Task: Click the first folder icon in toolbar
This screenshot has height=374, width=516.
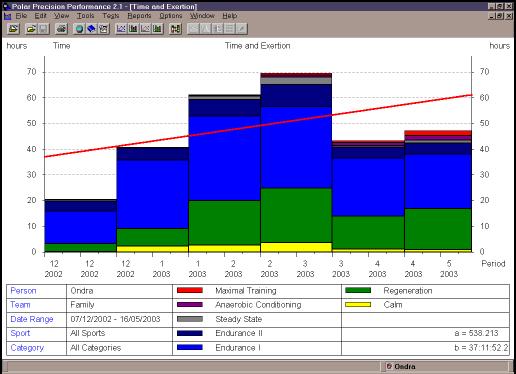Action: [x=13, y=29]
